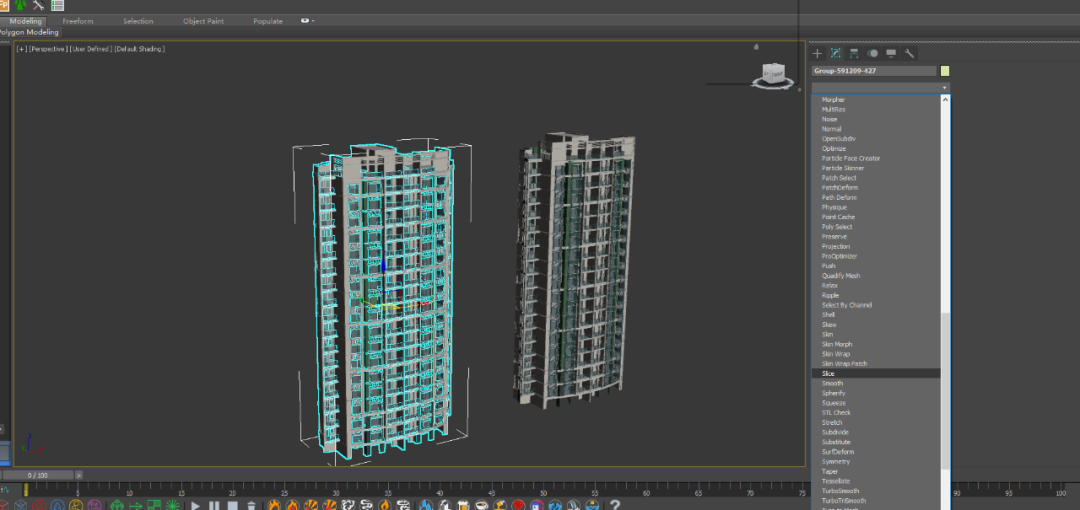The image size is (1080, 510).
Task: Open the Modifier List dropdown arrow
Action: tap(945, 88)
